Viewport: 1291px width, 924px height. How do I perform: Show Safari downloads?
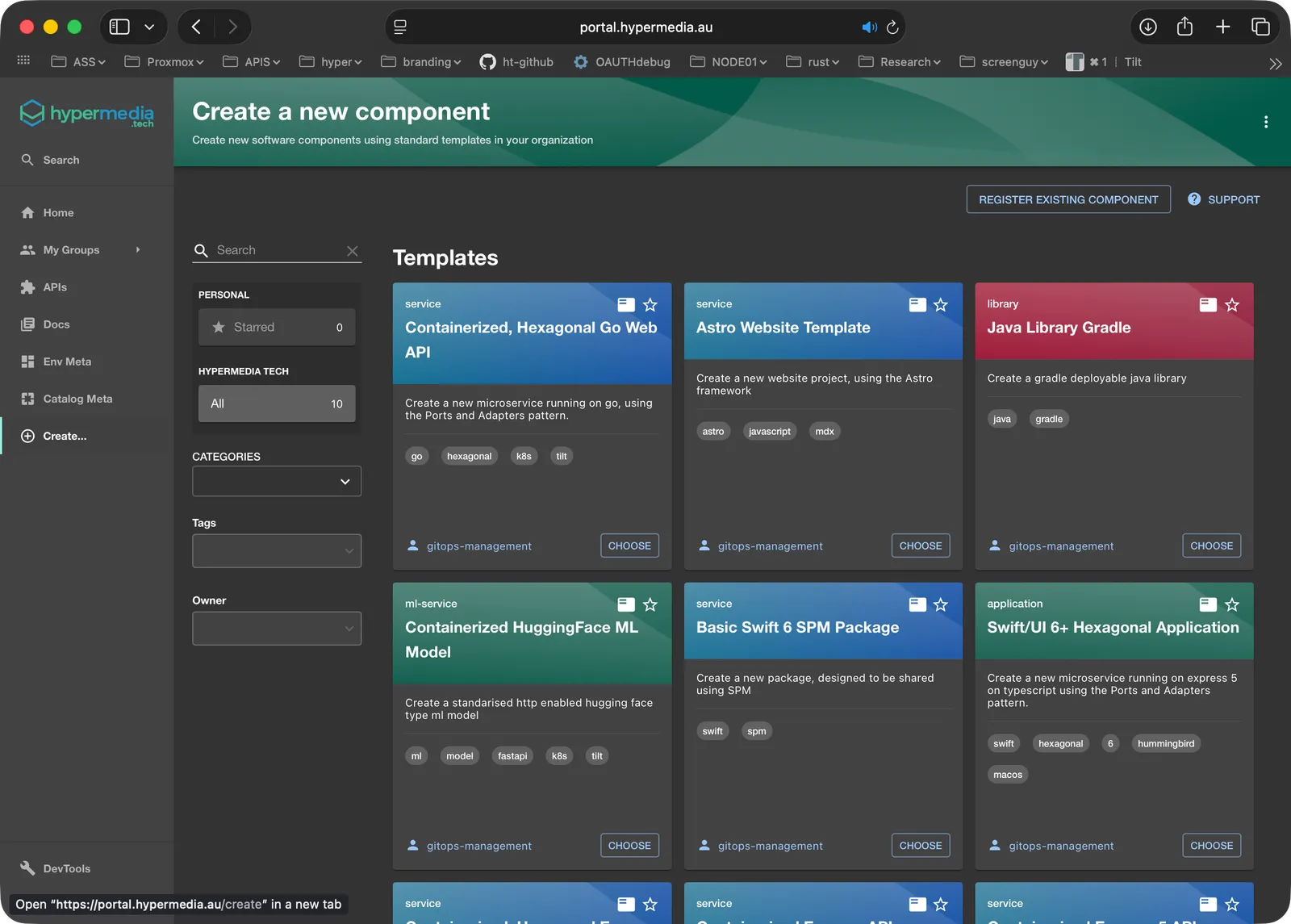point(1148,27)
